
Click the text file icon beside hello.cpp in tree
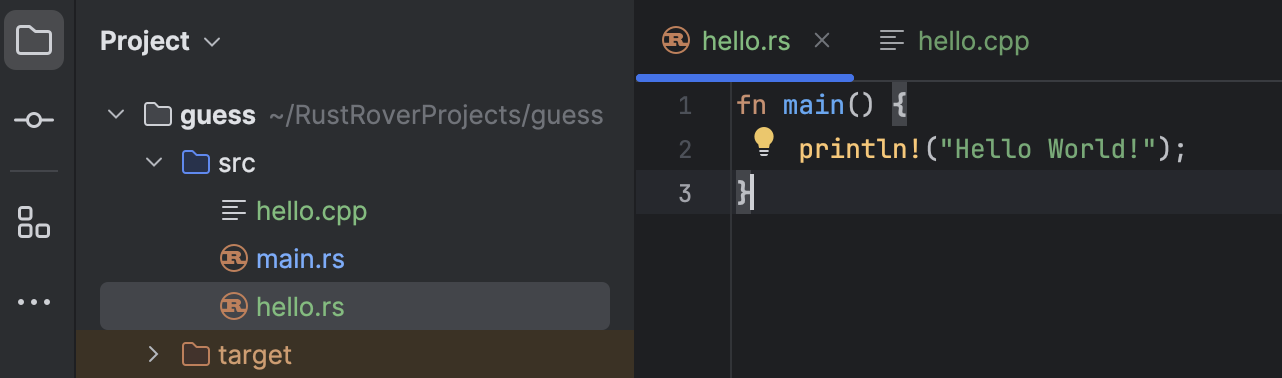pyautogui.click(x=233, y=211)
